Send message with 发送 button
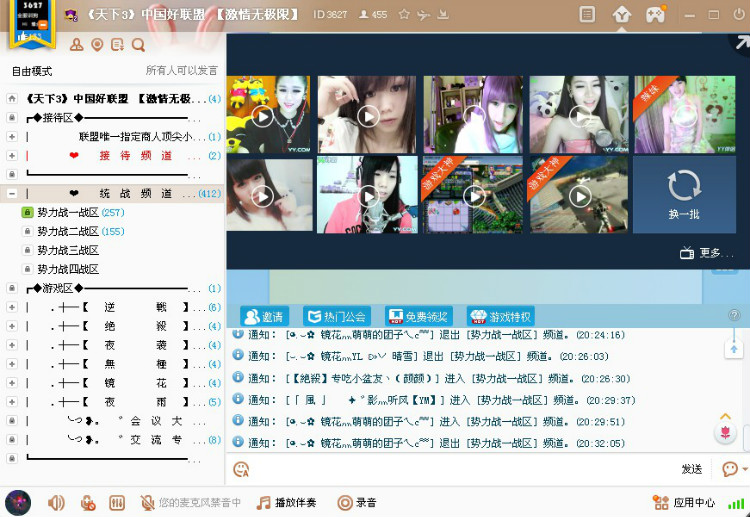750x517 pixels. tap(692, 469)
